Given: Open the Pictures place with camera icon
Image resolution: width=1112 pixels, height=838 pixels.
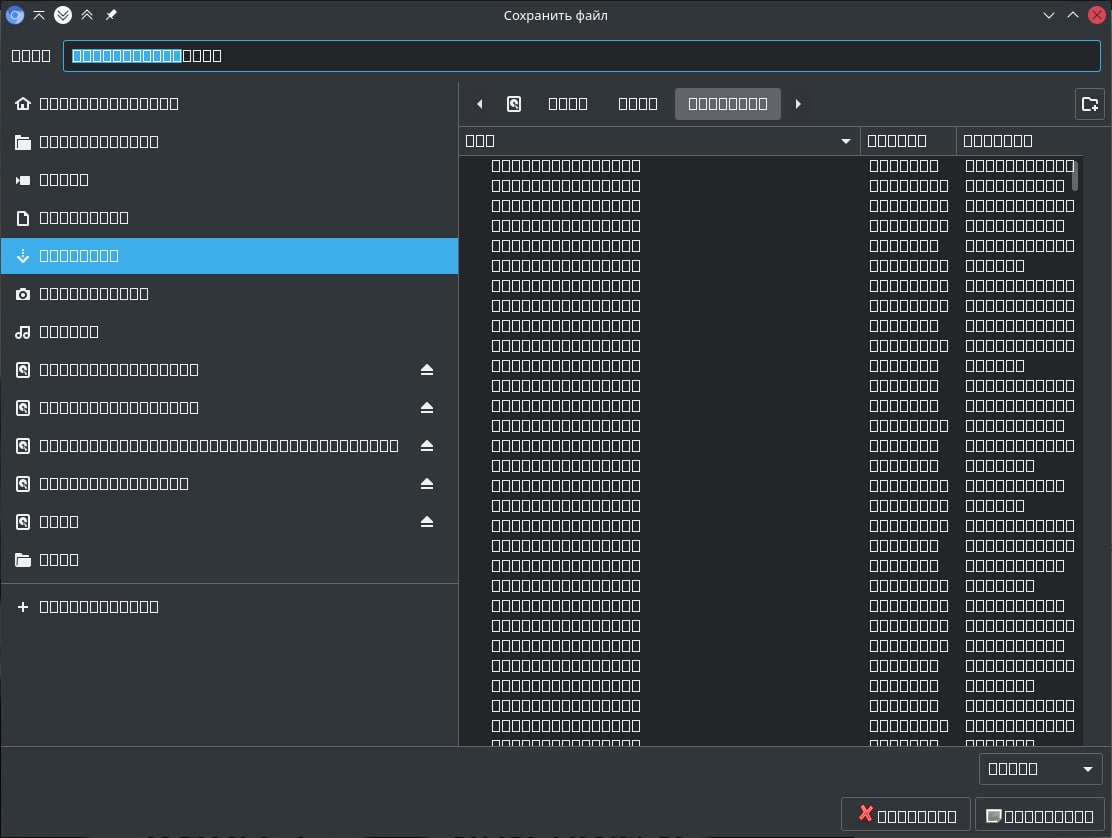Looking at the screenshot, I should tap(229, 294).
